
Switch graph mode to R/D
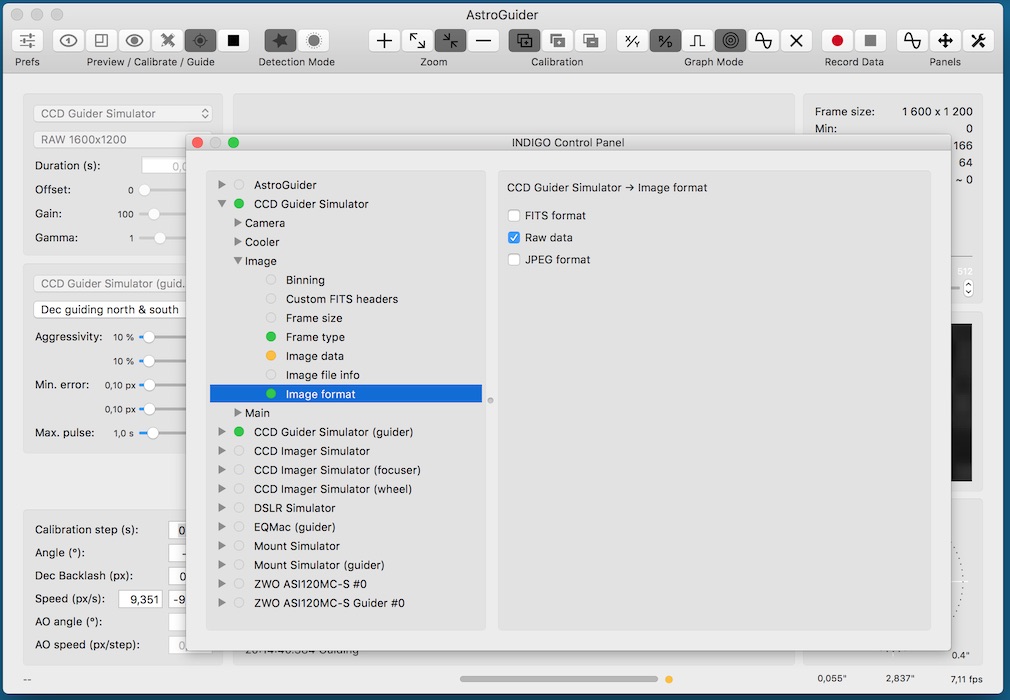(x=665, y=41)
